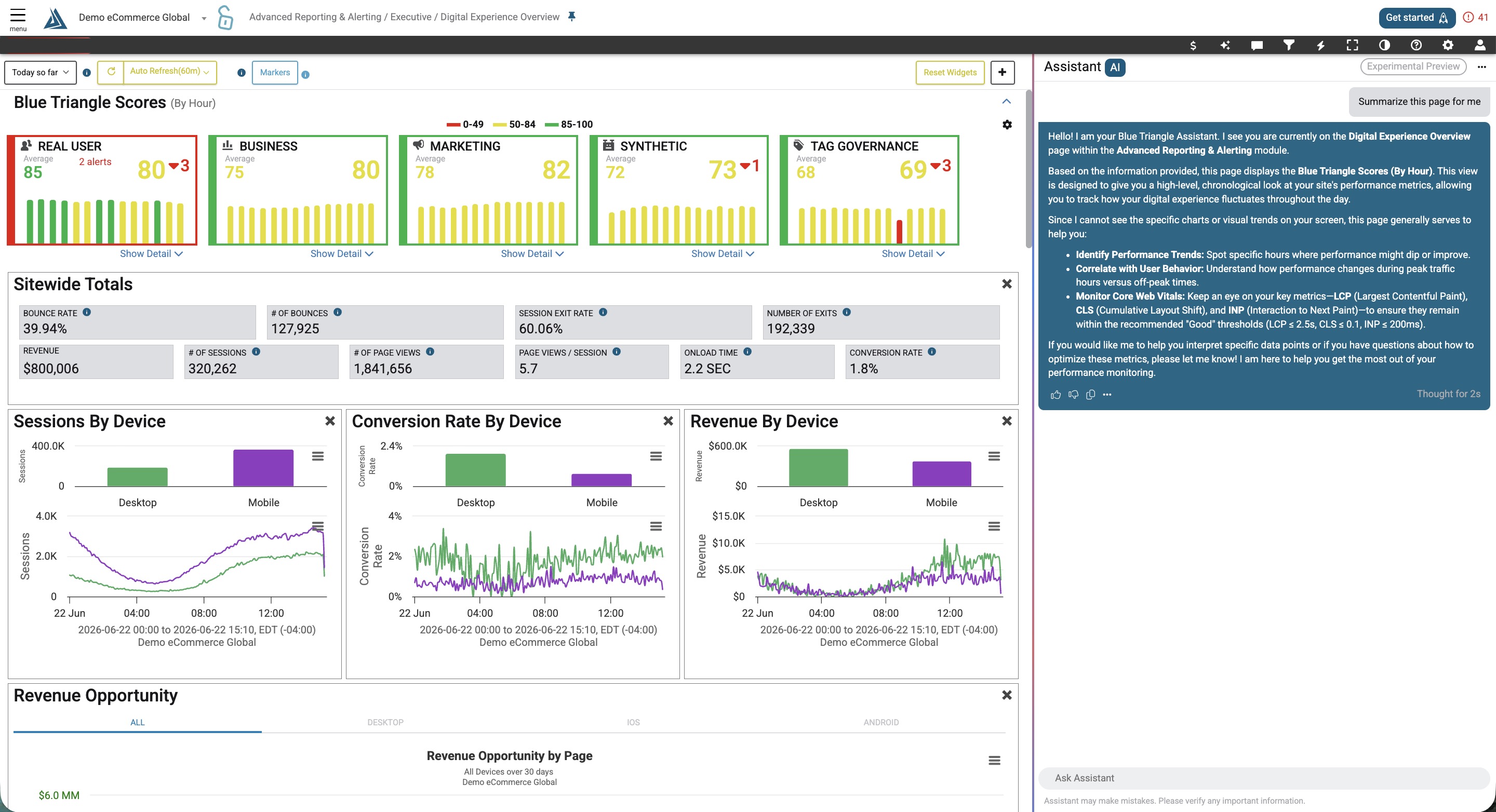Click the add widget plus button
Viewport: 1496px width, 812px height.
coord(1002,73)
